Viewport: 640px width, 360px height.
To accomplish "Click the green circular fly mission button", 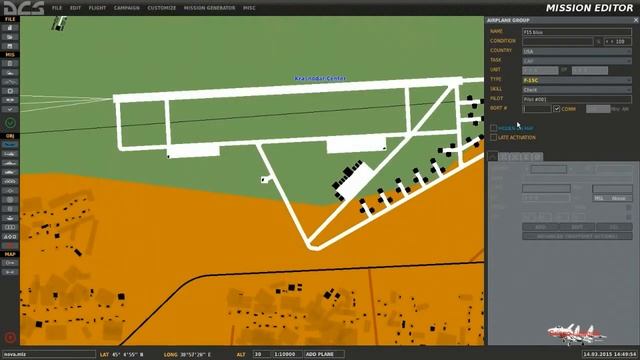I will 10,122.
